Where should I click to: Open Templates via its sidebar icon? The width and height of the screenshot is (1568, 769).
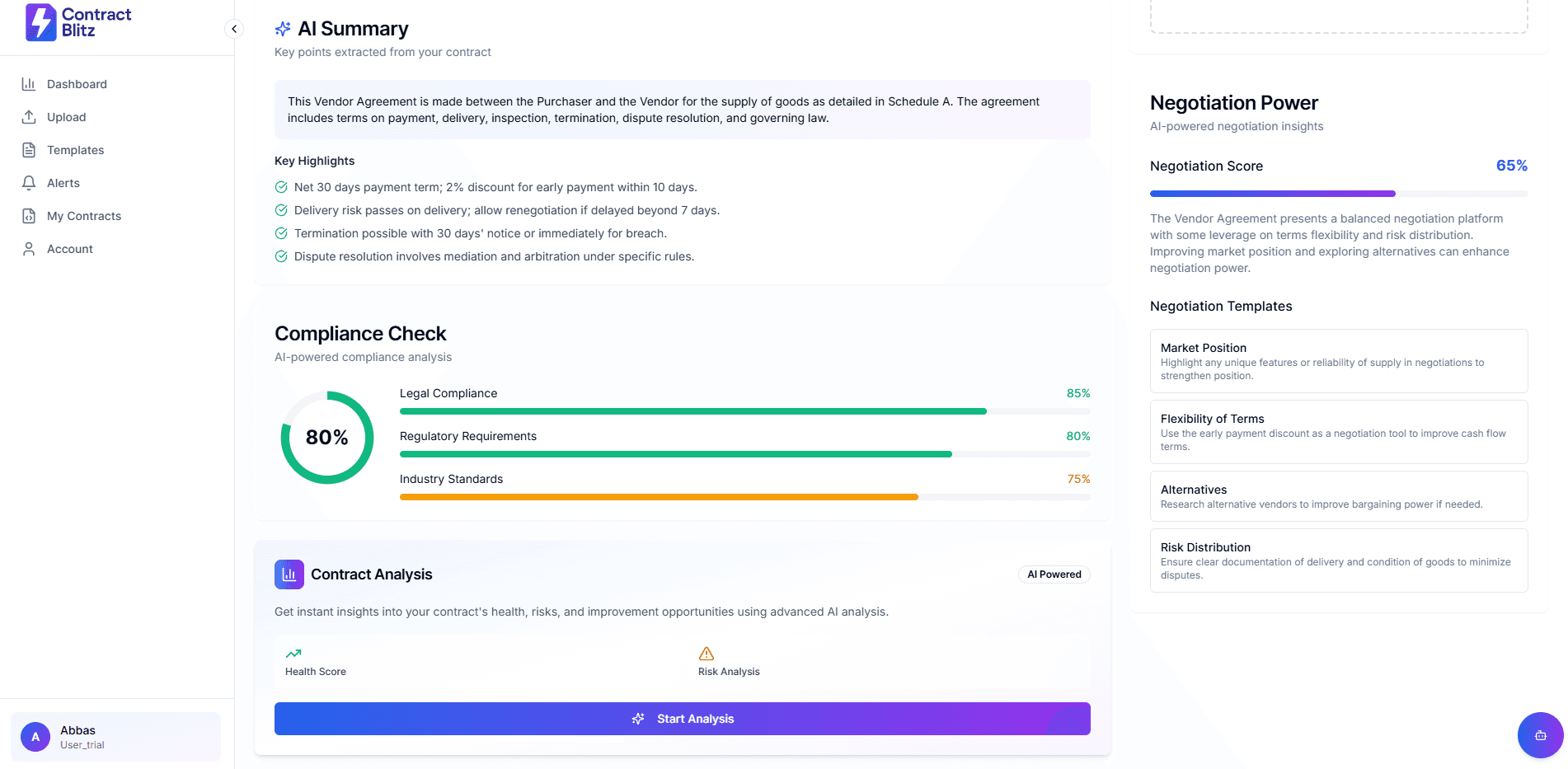(x=29, y=149)
